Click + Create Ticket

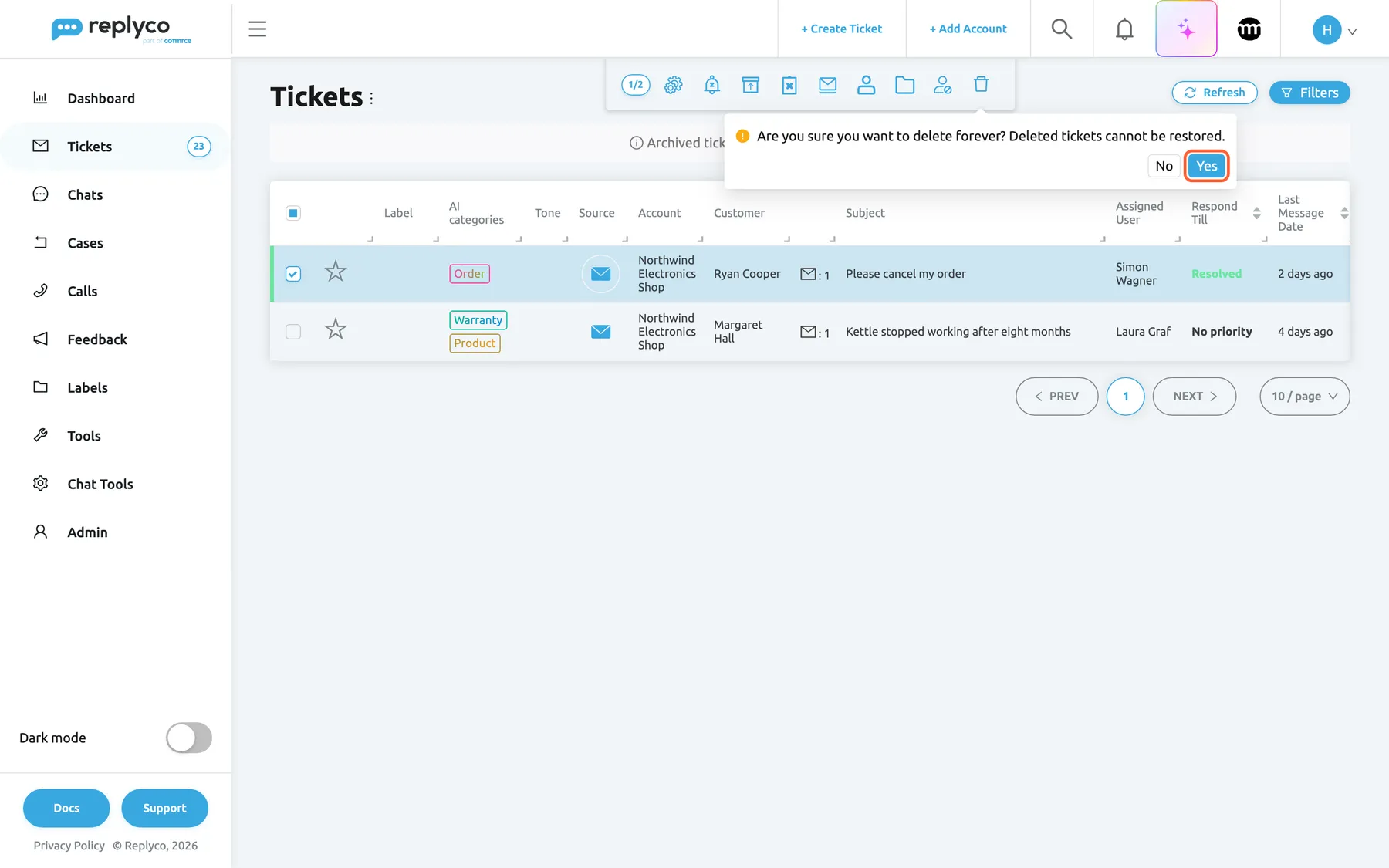(x=842, y=29)
